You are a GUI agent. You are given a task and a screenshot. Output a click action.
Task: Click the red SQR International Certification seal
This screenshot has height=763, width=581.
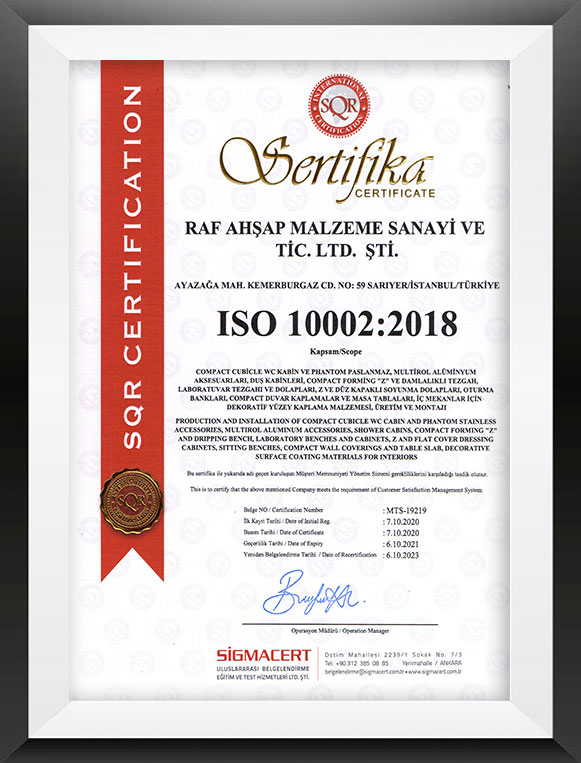click(339, 106)
